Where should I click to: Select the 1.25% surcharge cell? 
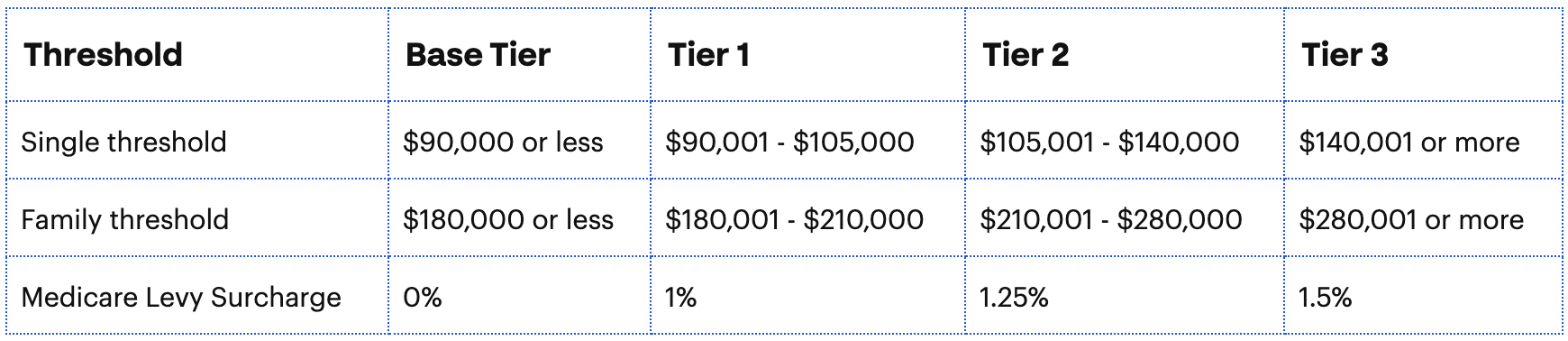tap(1125, 296)
